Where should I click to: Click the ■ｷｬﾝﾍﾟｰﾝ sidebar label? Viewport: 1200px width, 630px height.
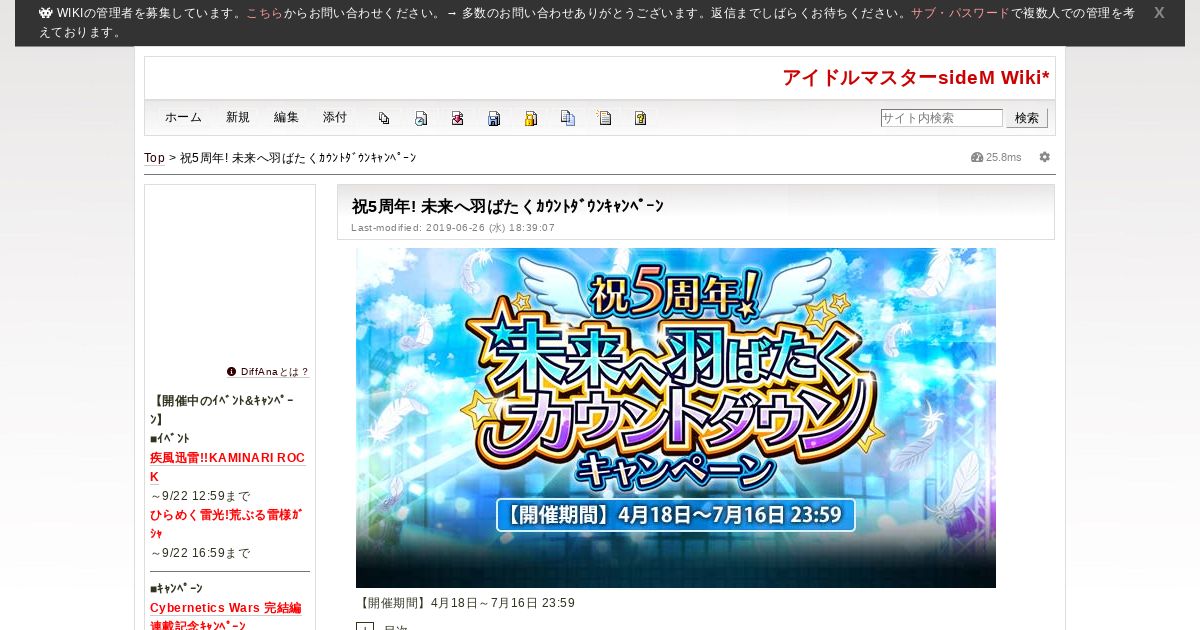[x=176, y=588]
